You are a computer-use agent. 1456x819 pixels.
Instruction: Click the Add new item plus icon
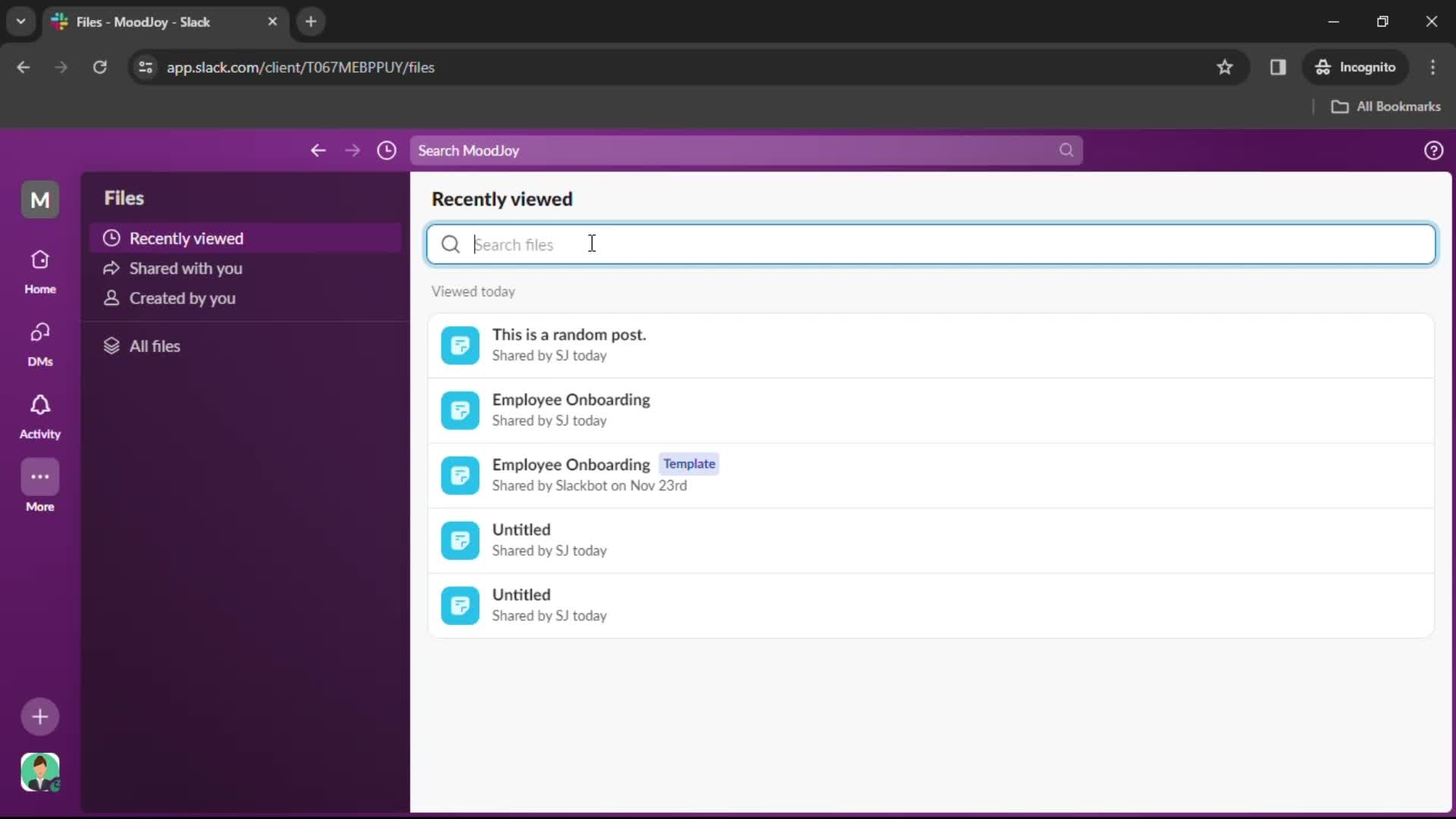tap(39, 716)
